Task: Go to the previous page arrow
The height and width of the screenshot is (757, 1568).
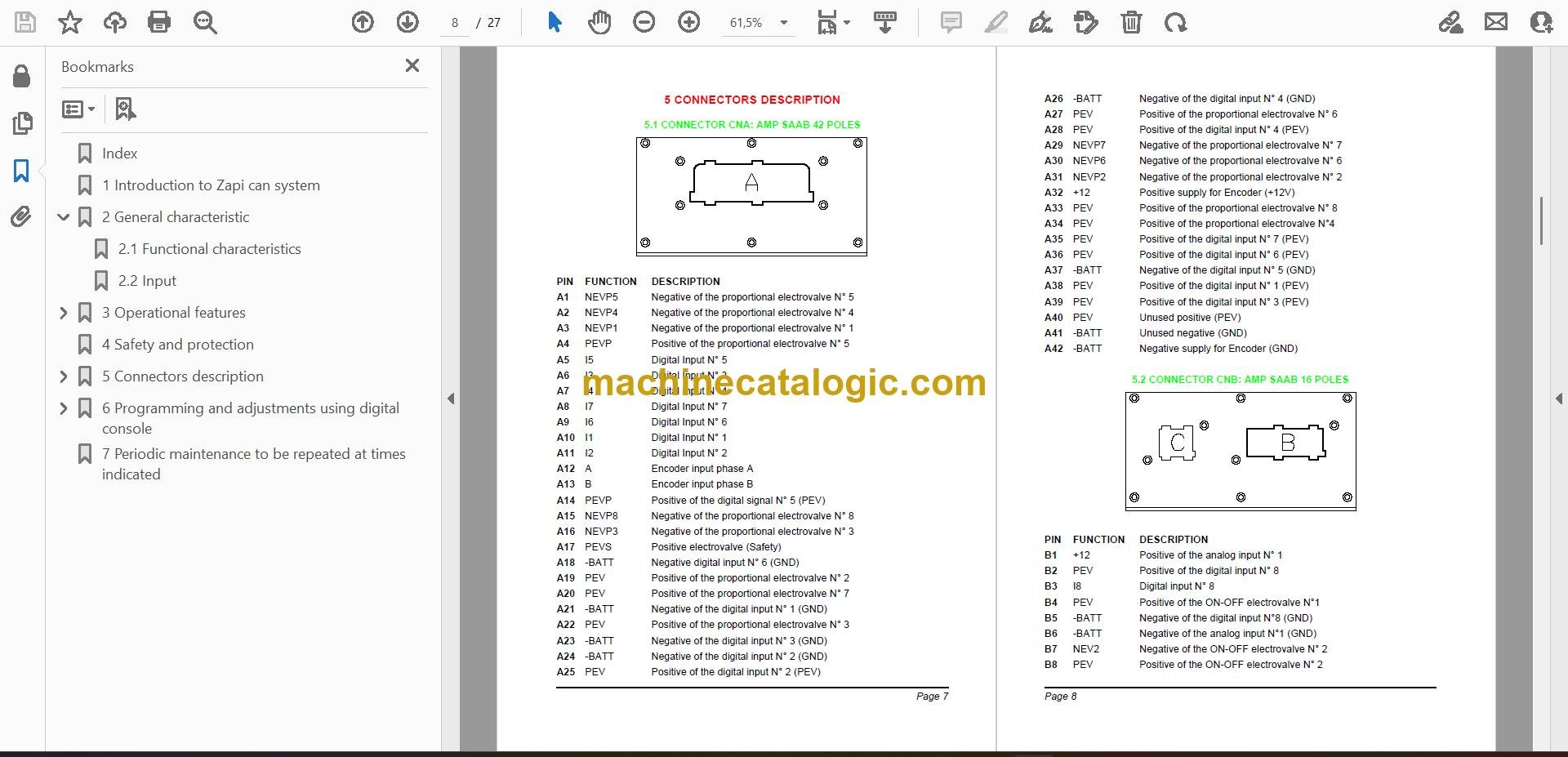Action: click(363, 22)
